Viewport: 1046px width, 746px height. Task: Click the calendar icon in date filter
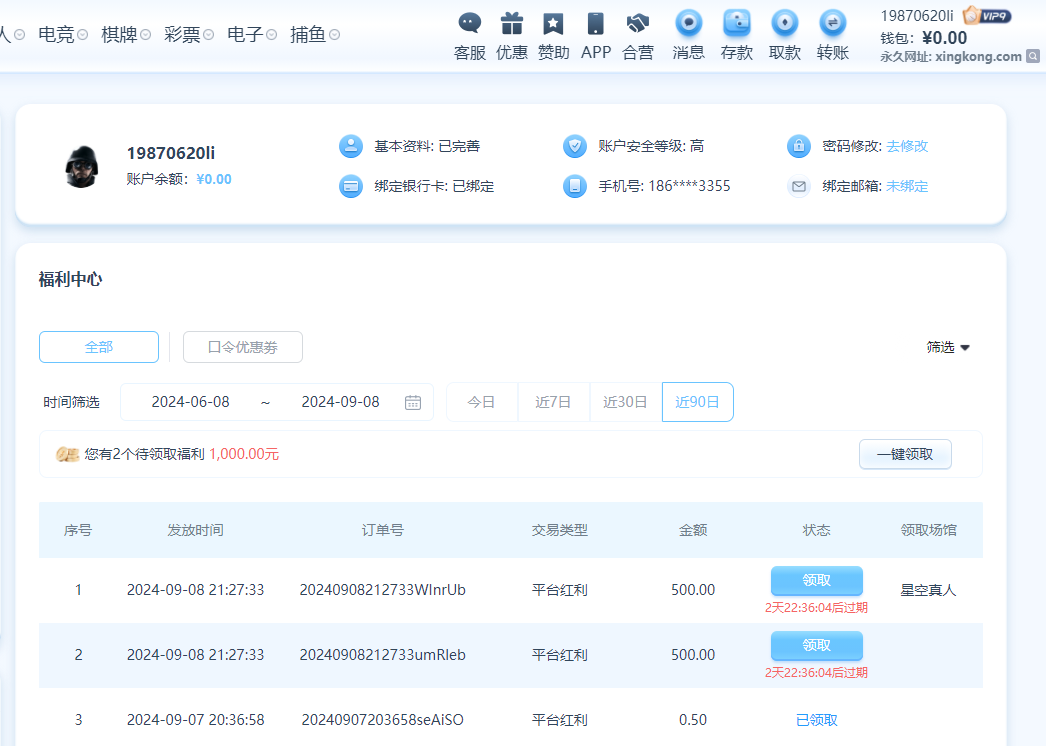click(x=413, y=402)
